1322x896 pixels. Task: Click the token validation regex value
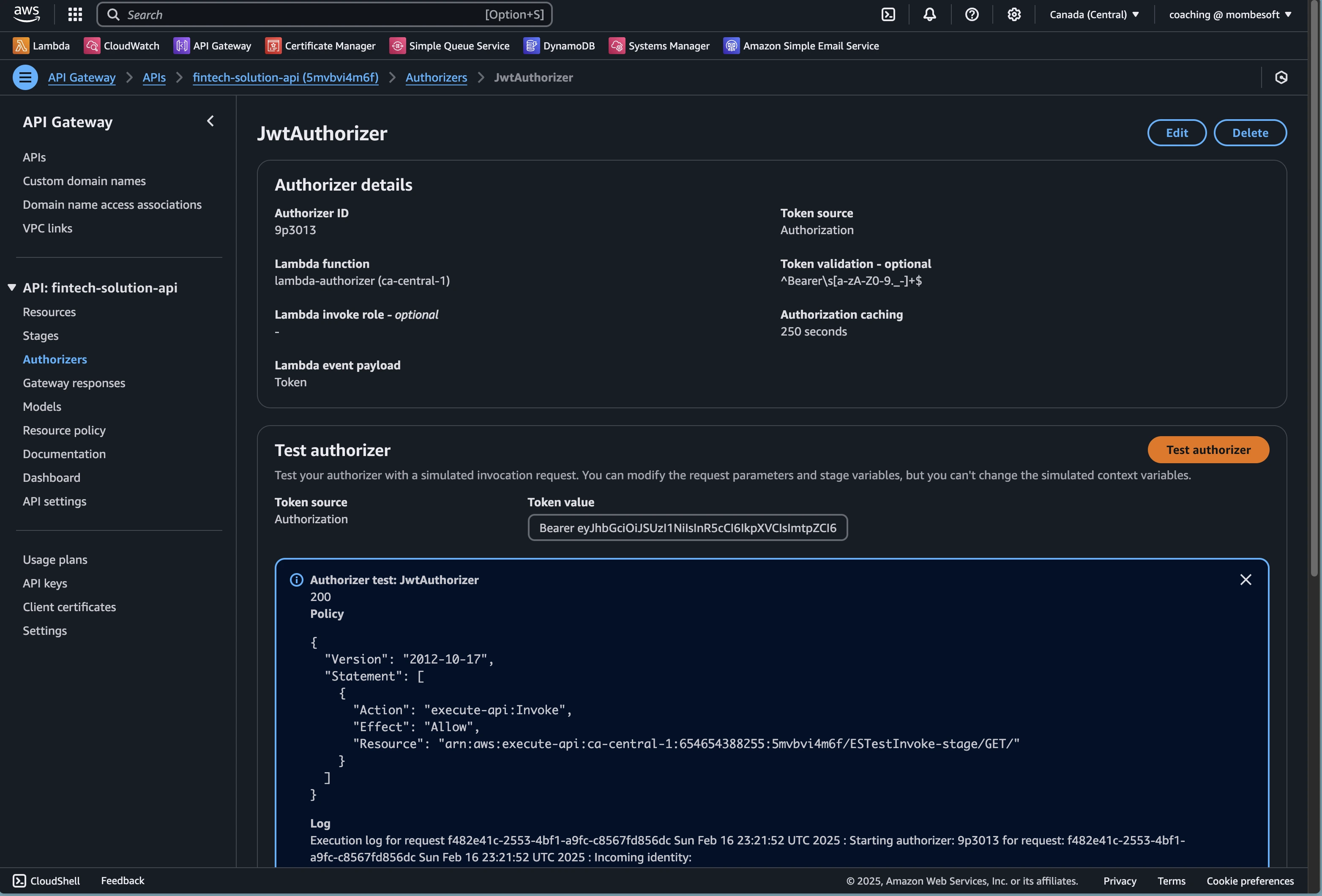851,281
